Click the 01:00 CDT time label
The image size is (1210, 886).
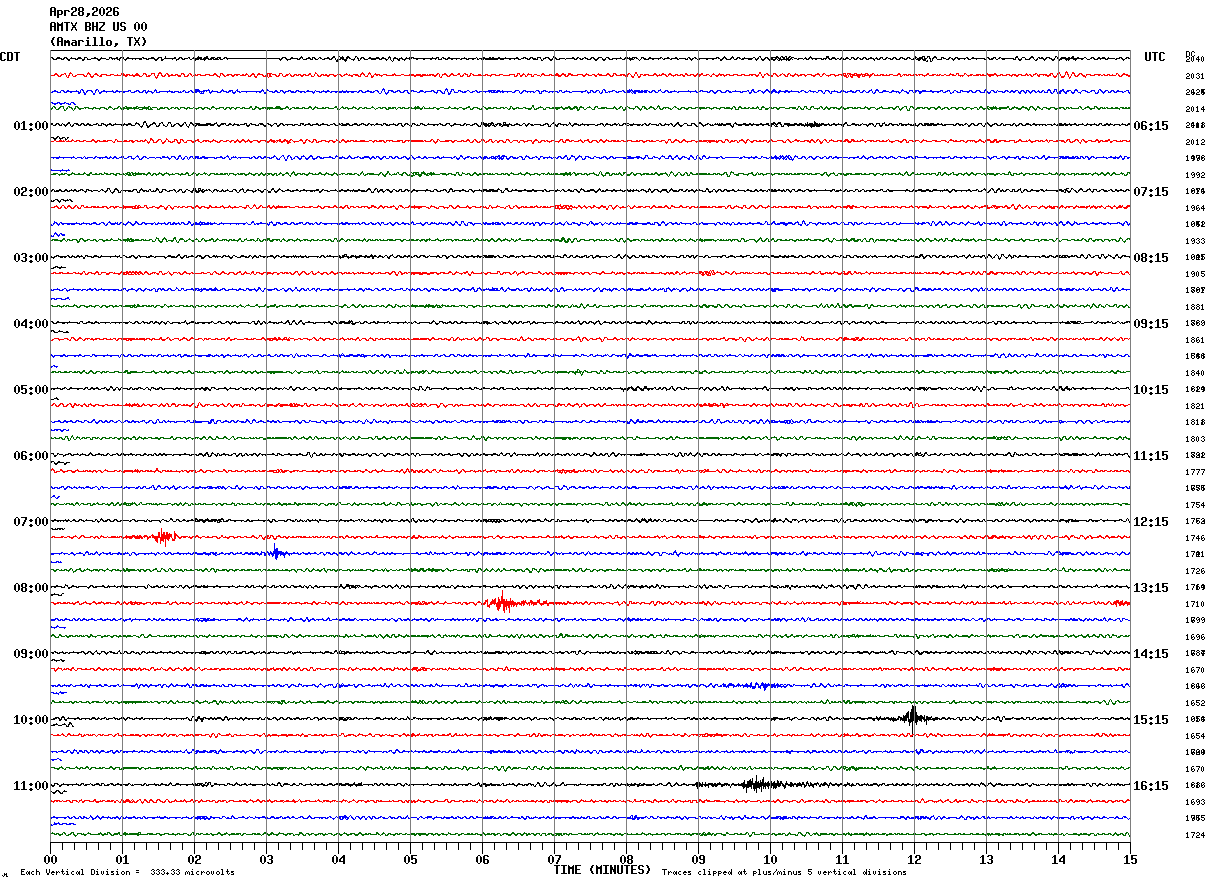tap(31, 126)
